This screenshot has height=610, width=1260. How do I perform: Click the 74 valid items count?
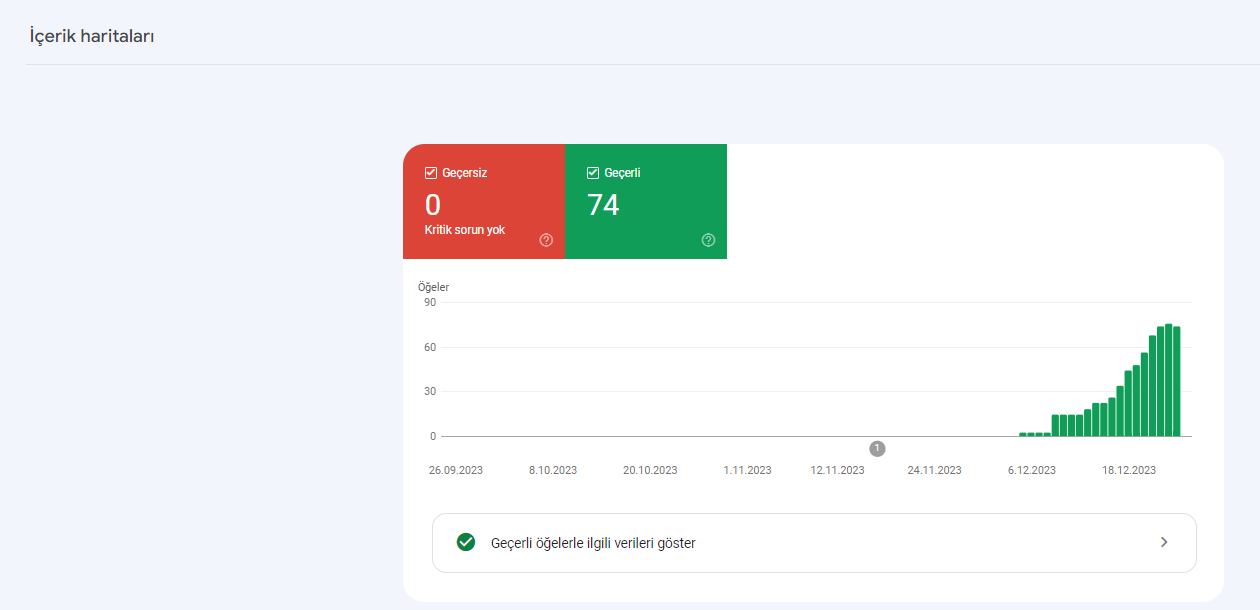coord(603,205)
